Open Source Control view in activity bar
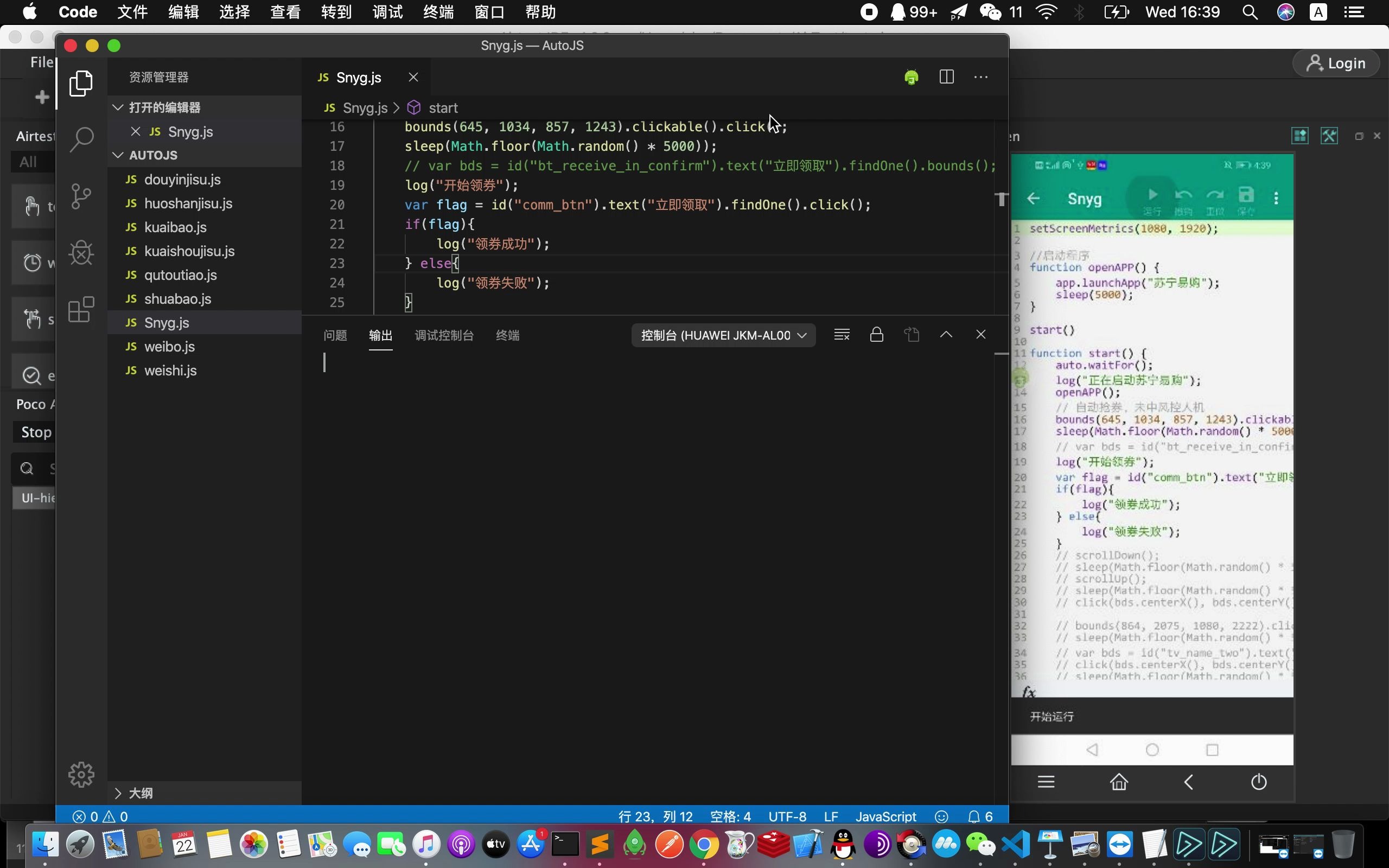The height and width of the screenshot is (868, 1389). [x=81, y=196]
